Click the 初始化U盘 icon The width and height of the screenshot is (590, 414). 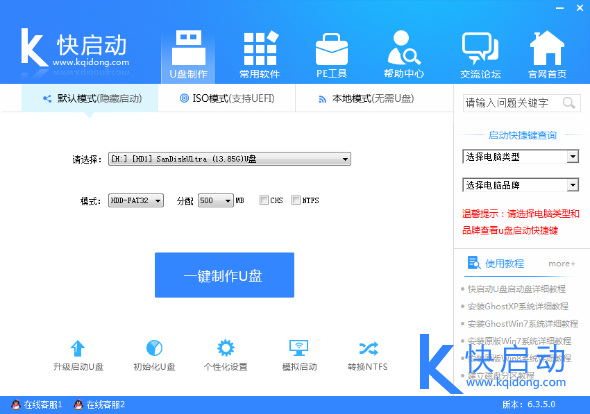(x=154, y=348)
